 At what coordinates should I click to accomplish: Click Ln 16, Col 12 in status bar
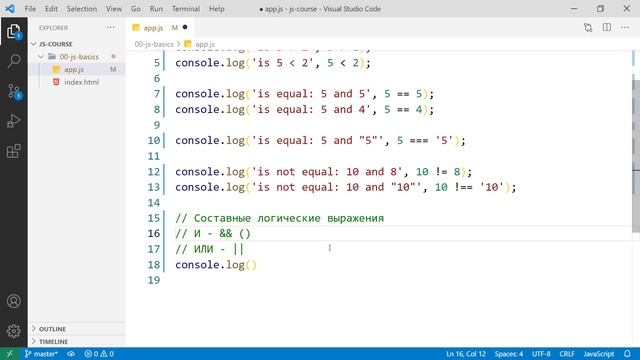[466, 354]
